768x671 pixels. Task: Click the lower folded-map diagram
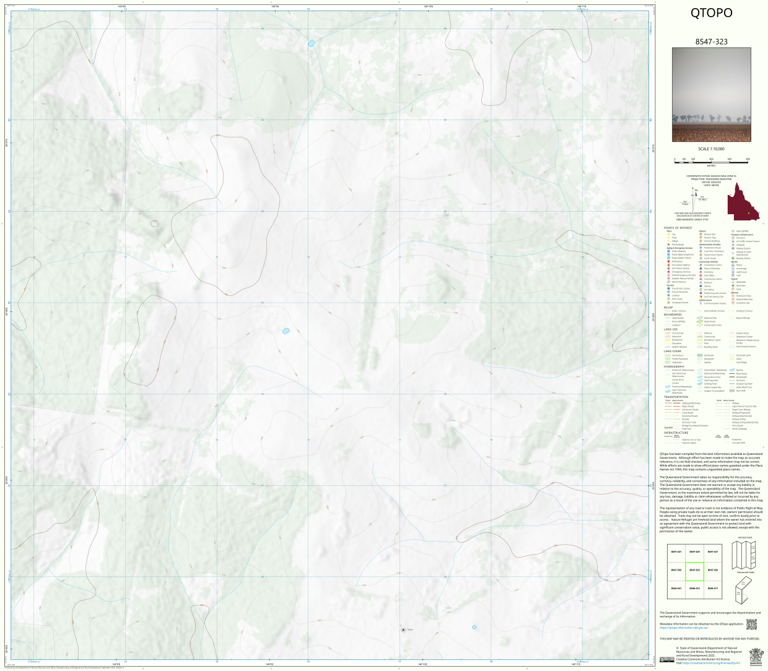pyautogui.click(x=744, y=589)
